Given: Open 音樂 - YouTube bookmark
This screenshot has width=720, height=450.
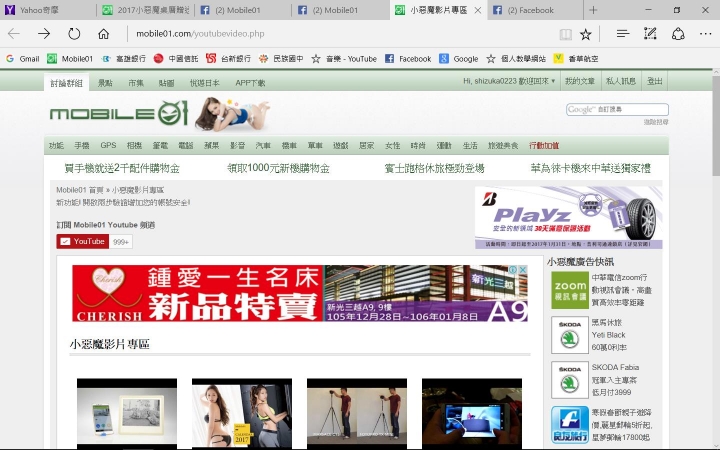Looking at the screenshot, I should pos(344,59).
